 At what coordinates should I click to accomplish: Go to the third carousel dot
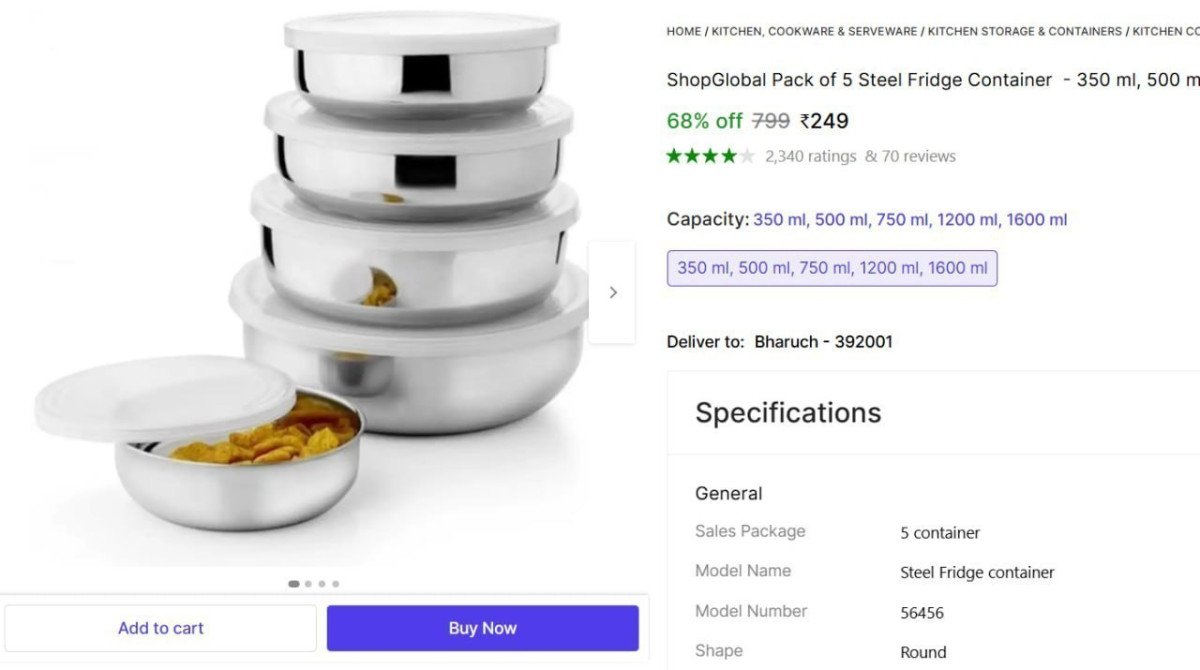point(322,584)
